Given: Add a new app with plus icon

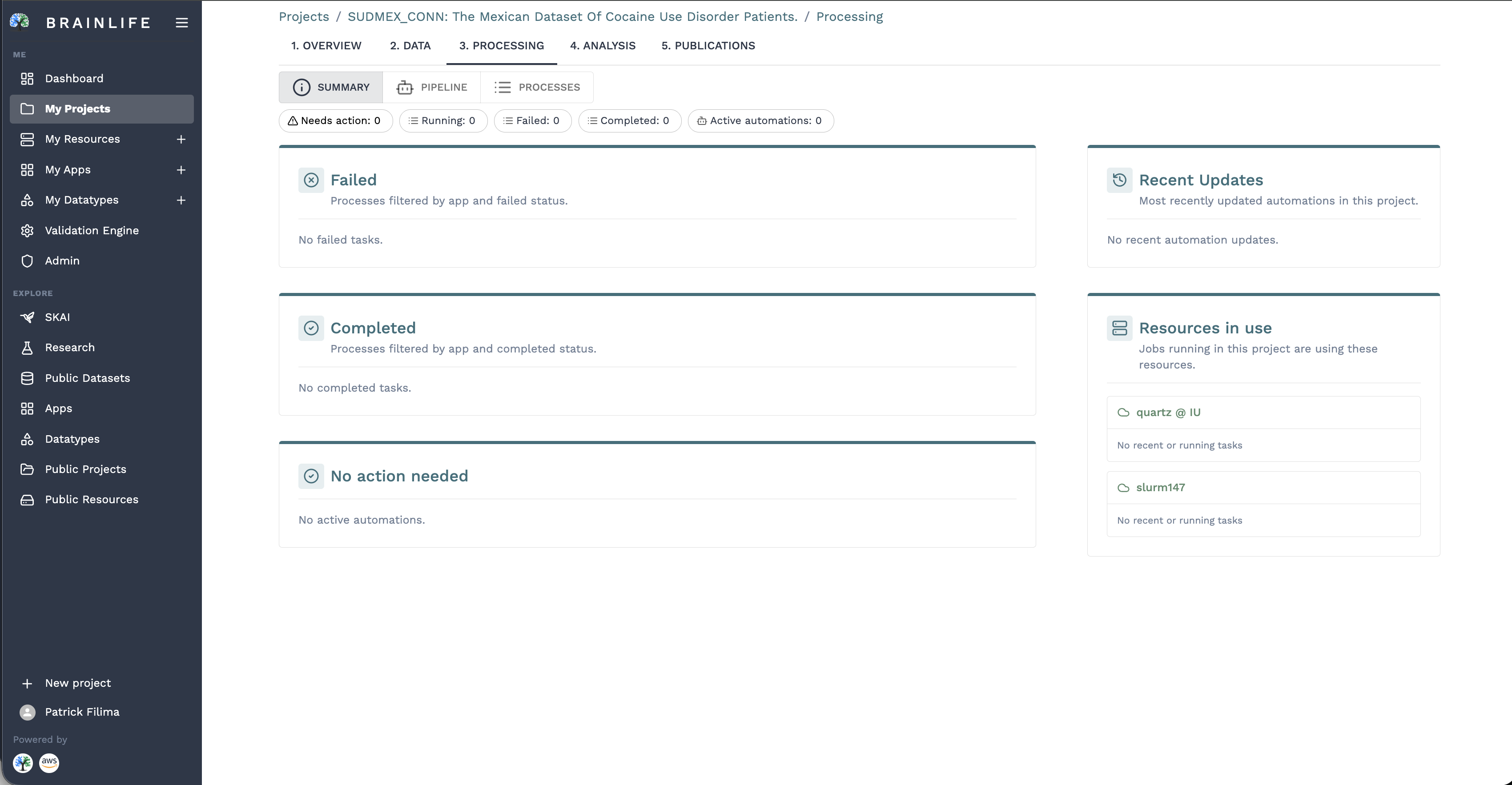Looking at the screenshot, I should [181, 169].
